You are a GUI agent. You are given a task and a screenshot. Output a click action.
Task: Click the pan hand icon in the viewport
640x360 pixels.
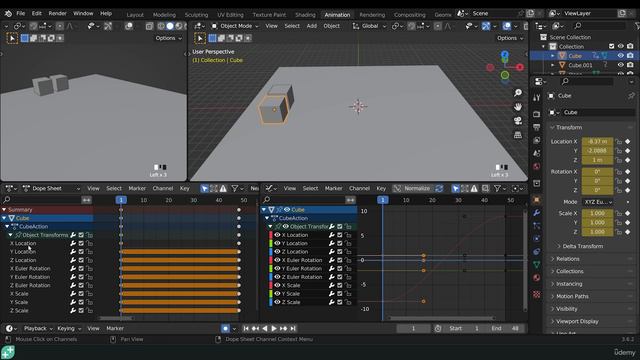518,107
